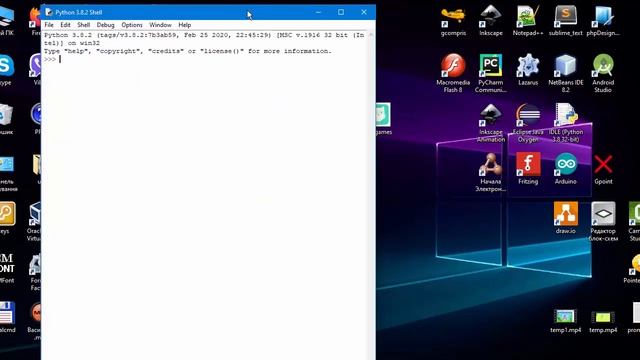Select the Android Studio desktop icon
The width and height of the screenshot is (640, 360).
pos(603,73)
